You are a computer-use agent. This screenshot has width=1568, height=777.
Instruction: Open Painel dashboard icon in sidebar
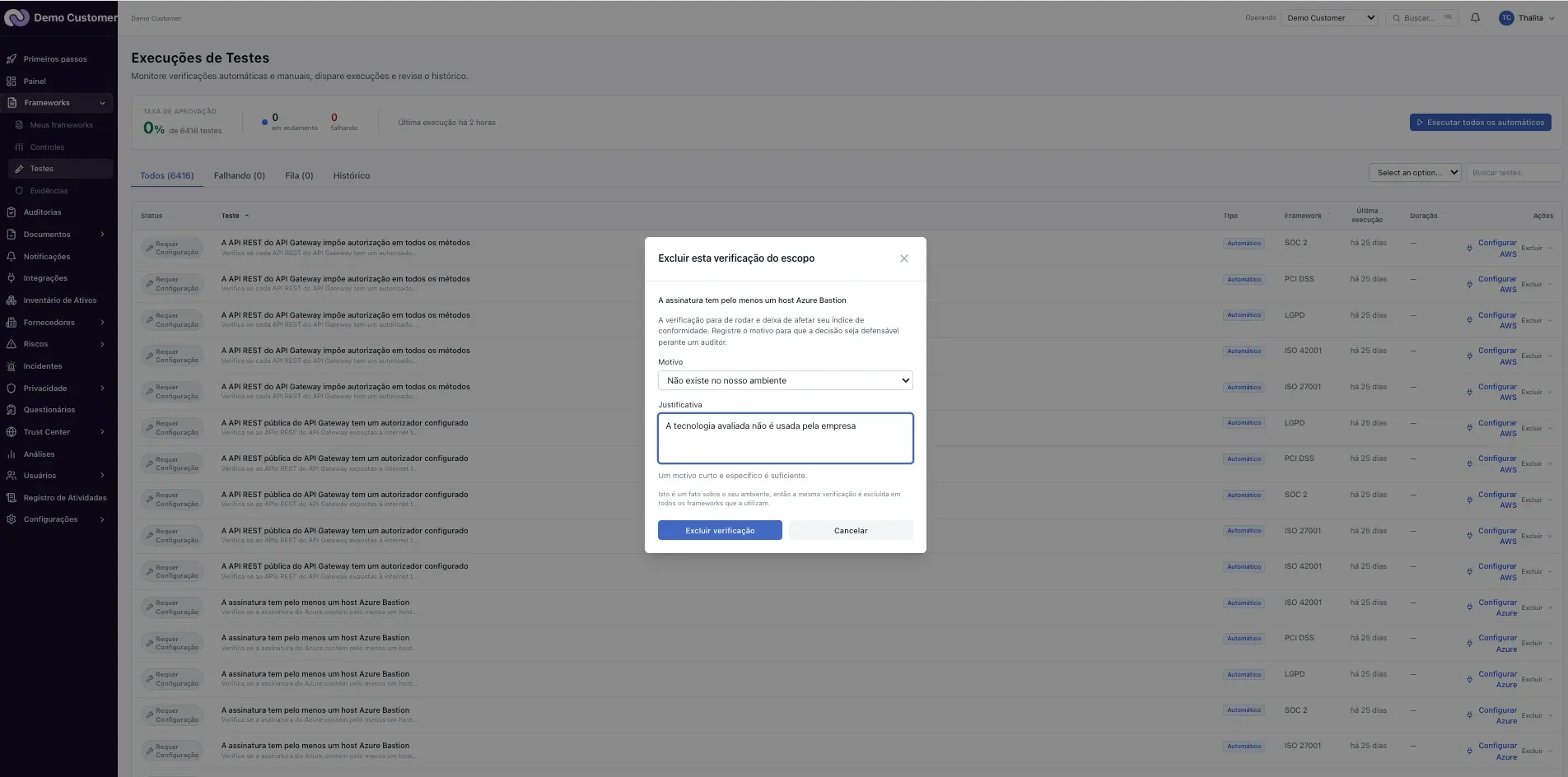click(x=12, y=81)
